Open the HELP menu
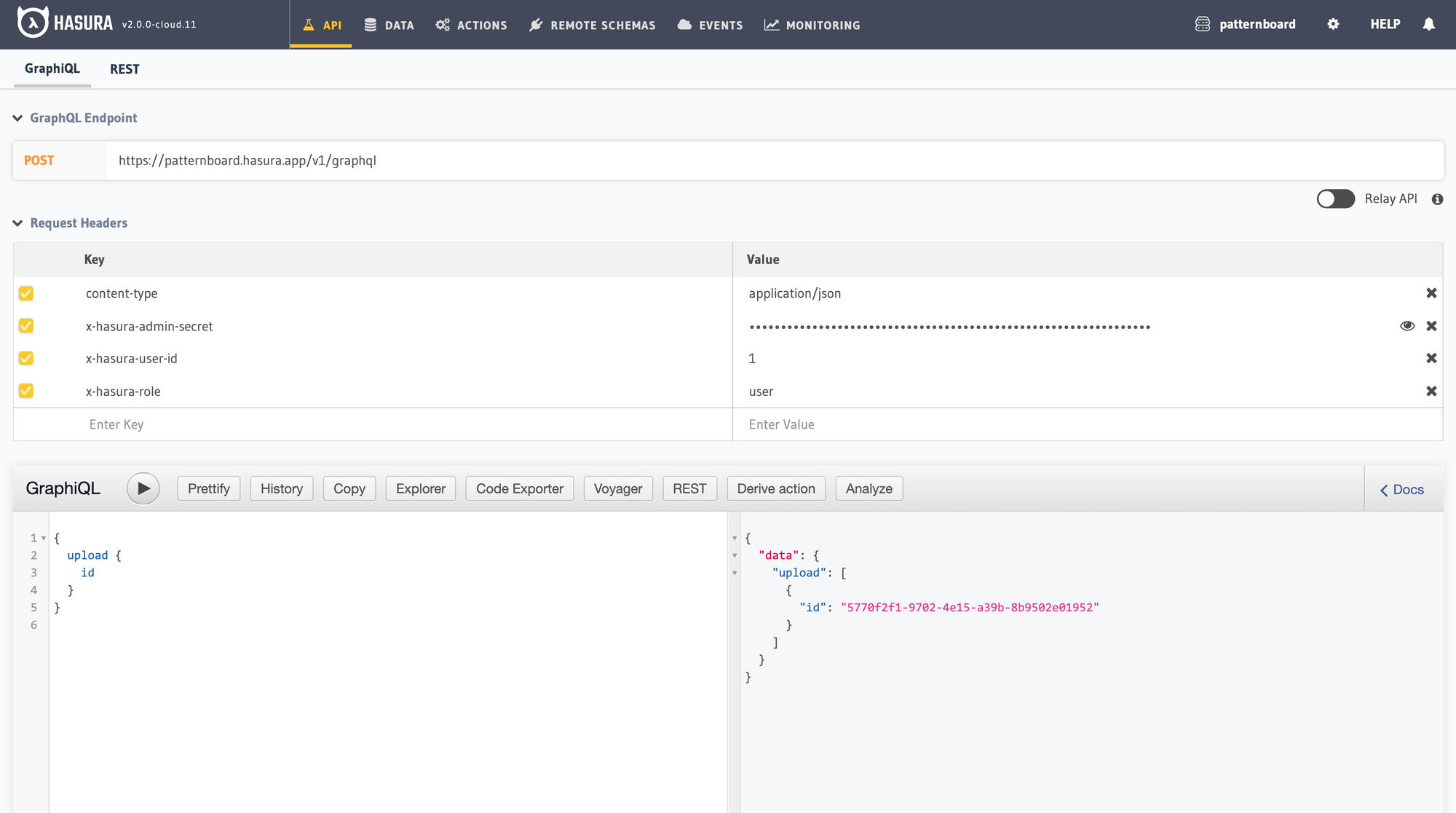 point(1385,24)
